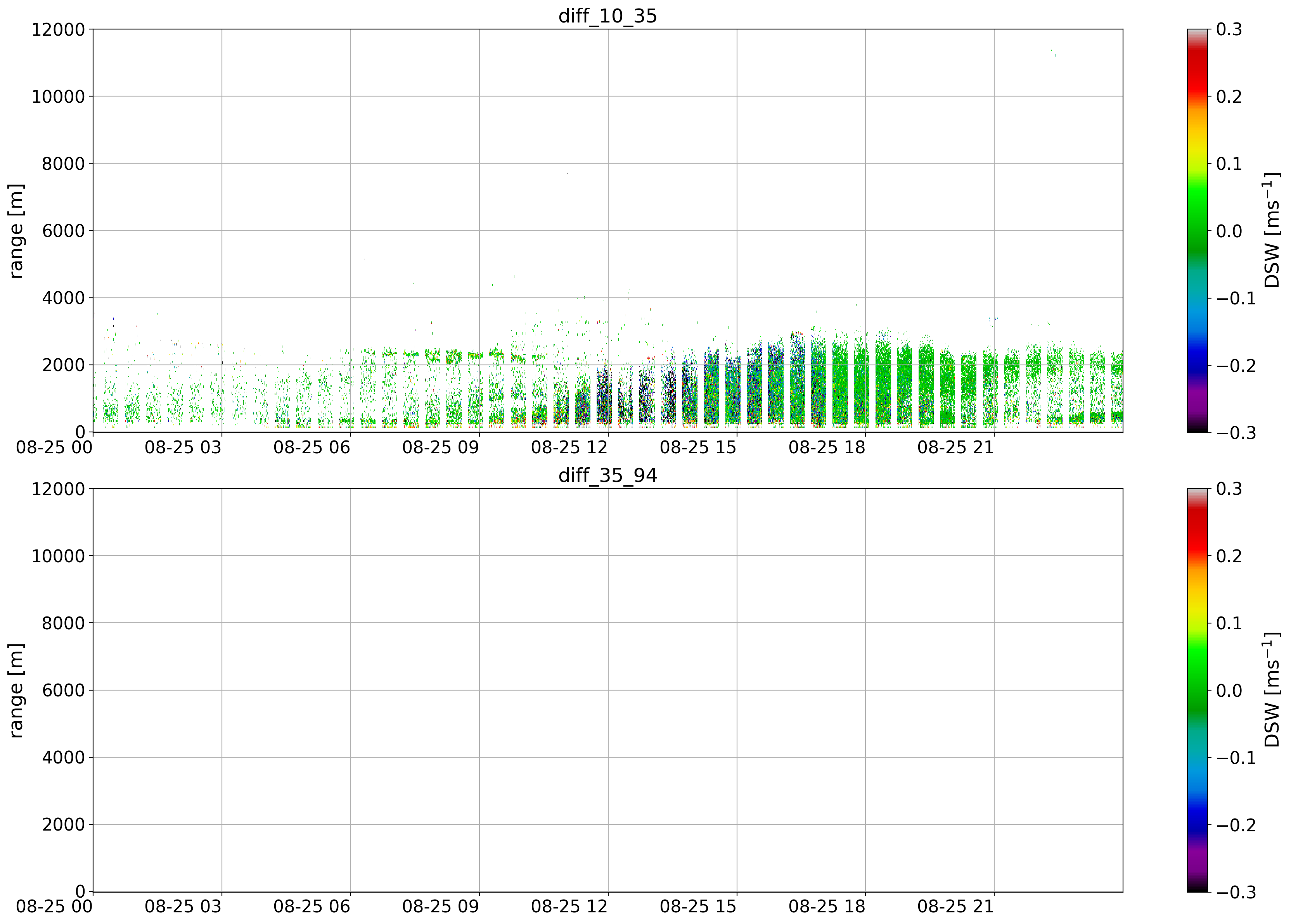The image size is (1291, 924).
Task: Click the 08-25 12 time tick under diff_10_35
Action: tap(569, 447)
